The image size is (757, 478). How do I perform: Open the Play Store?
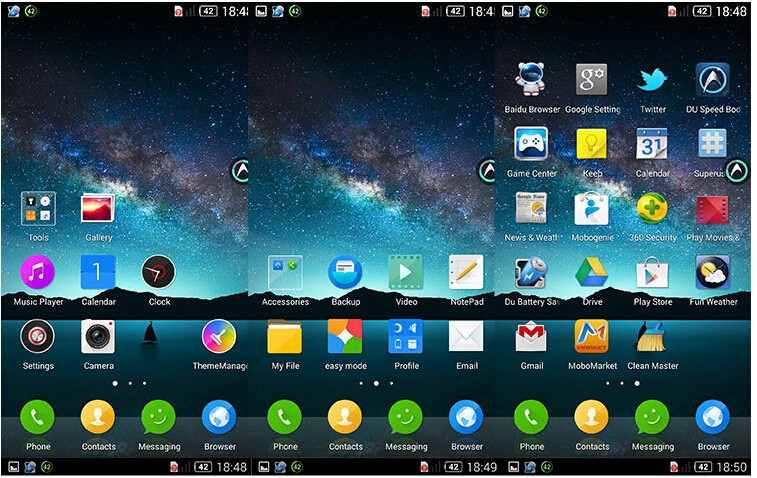[652, 272]
